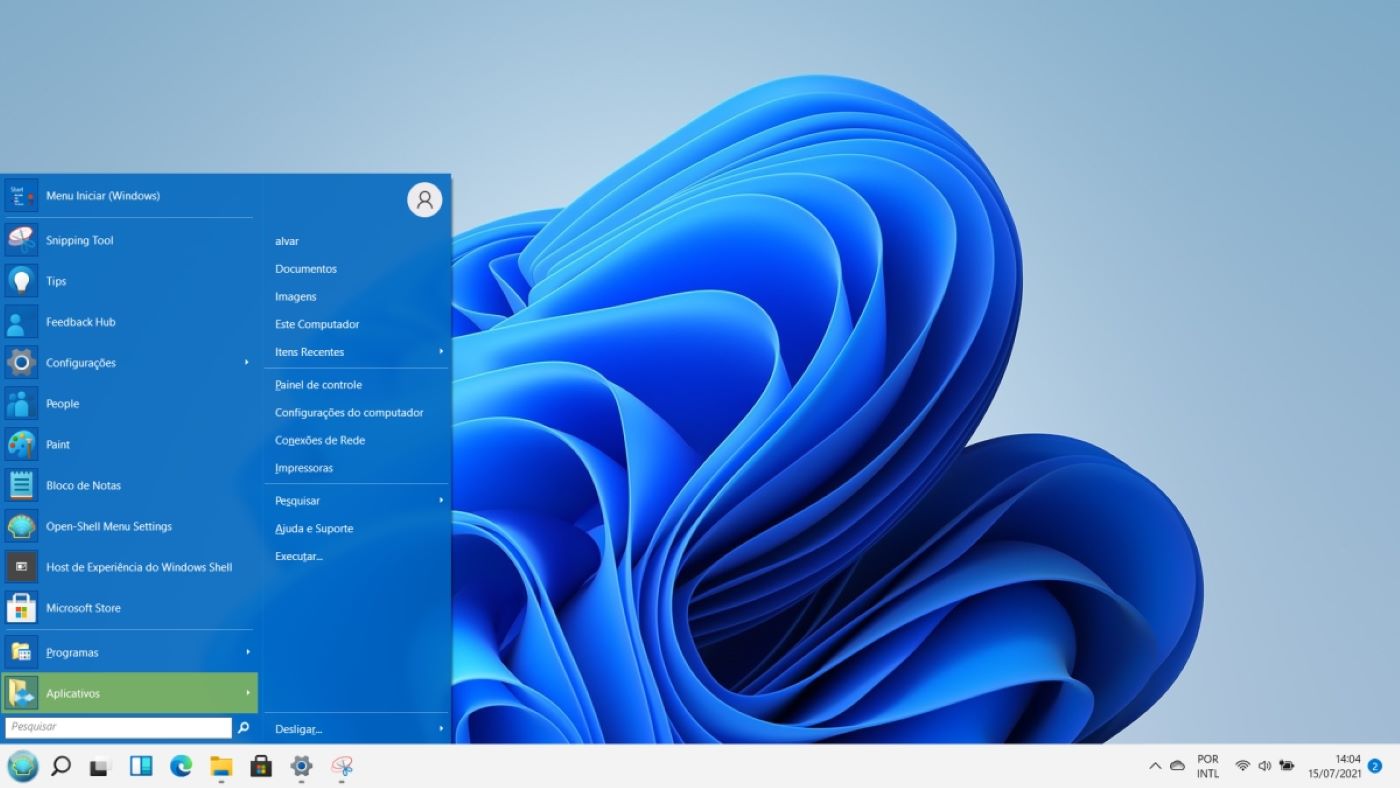Show hidden tray icons chevron
The width and height of the screenshot is (1400, 788).
[x=1155, y=766]
